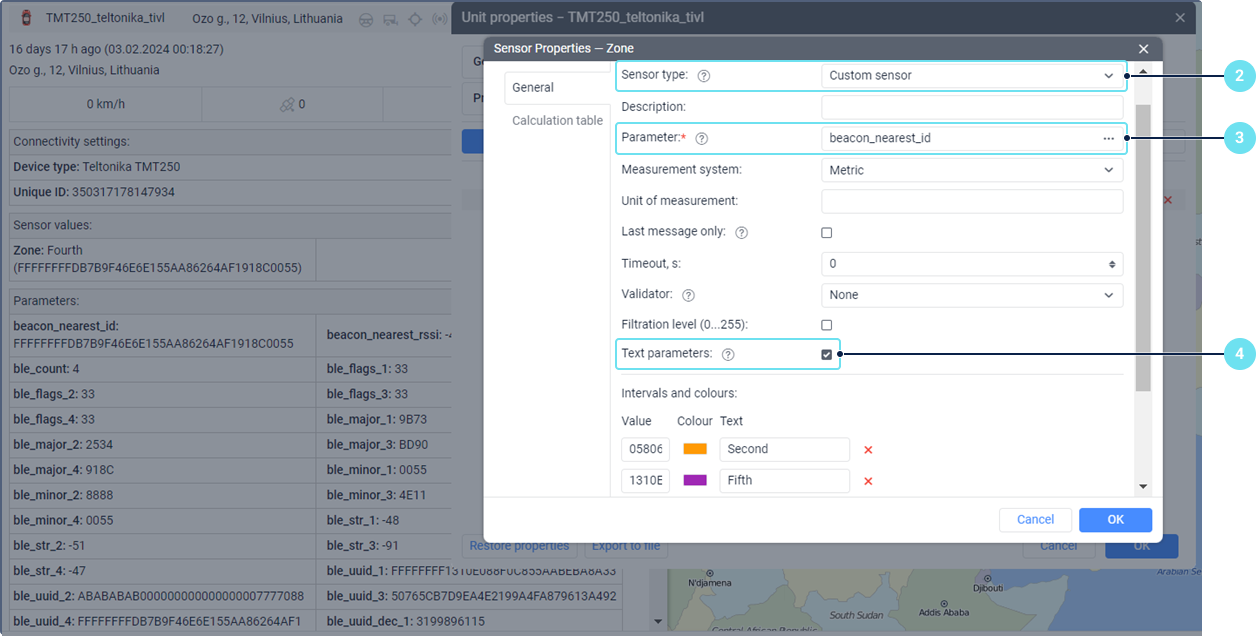This screenshot has width=1256, height=636.
Task: Click the Parameter help question icon
Action: pyautogui.click(x=701, y=139)
